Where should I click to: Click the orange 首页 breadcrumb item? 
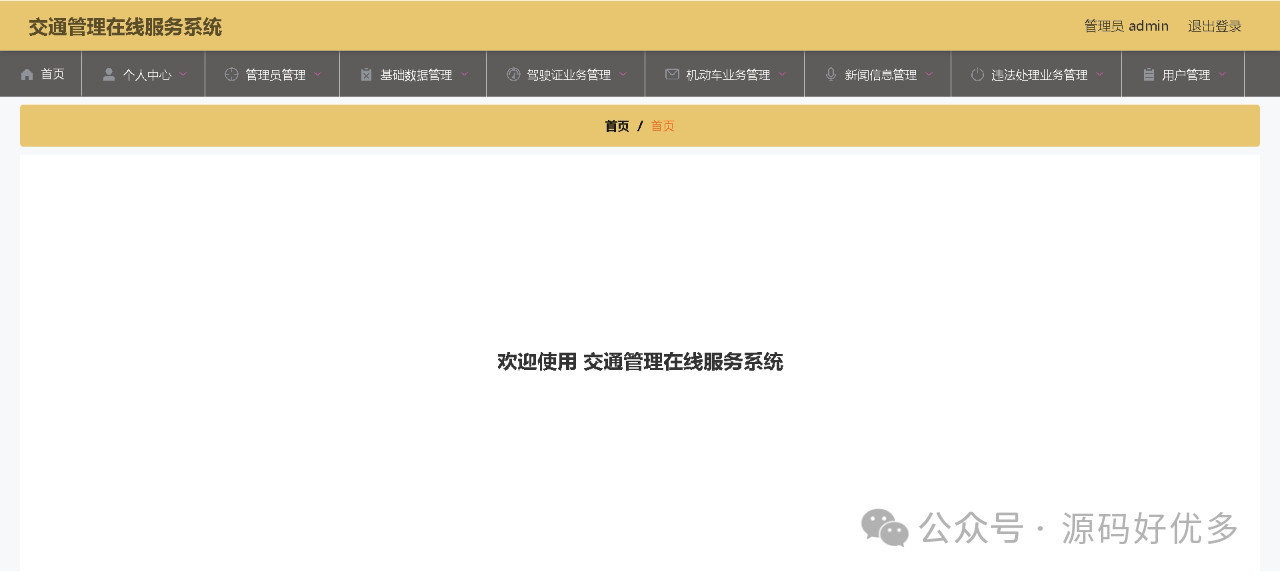[x=663, y=126]
